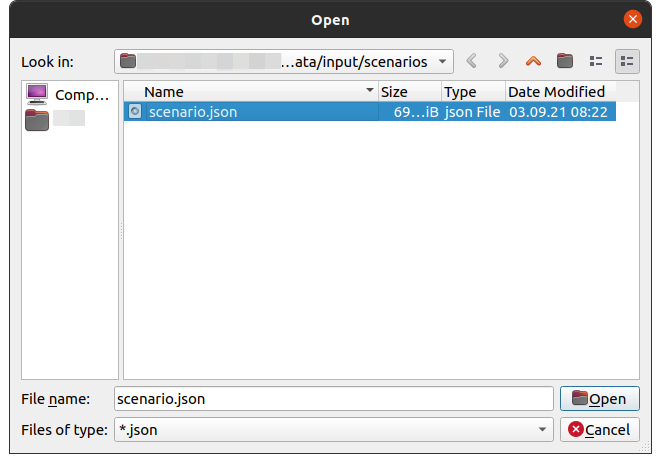Create a new folder using folder icon
Screen dimensions: 661x463
click(x=565, y=61)
